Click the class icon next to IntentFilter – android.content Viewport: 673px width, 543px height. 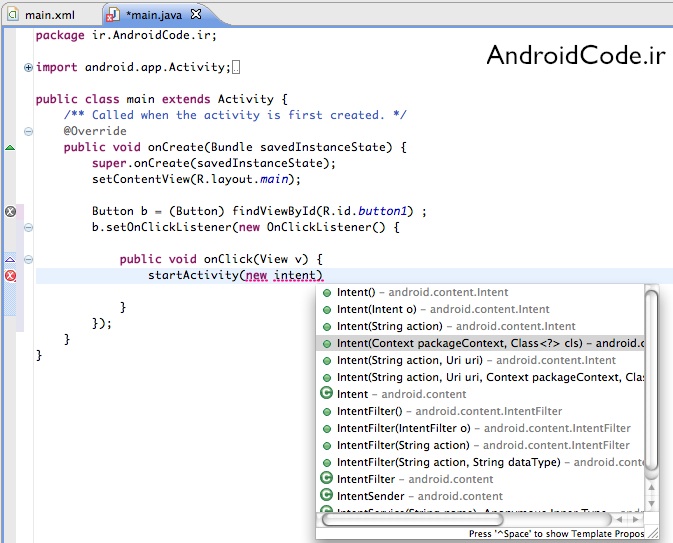tap(326, 479)
